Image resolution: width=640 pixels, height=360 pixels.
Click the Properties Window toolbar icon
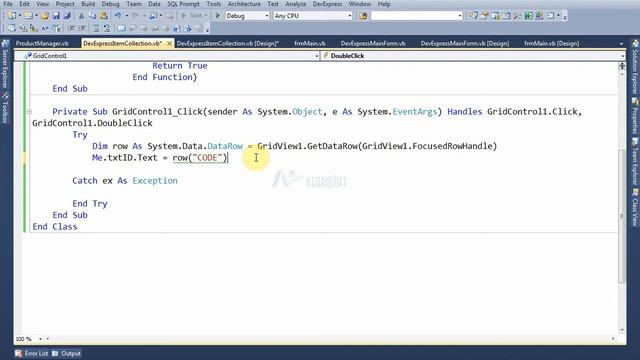(x=484, y=16)
